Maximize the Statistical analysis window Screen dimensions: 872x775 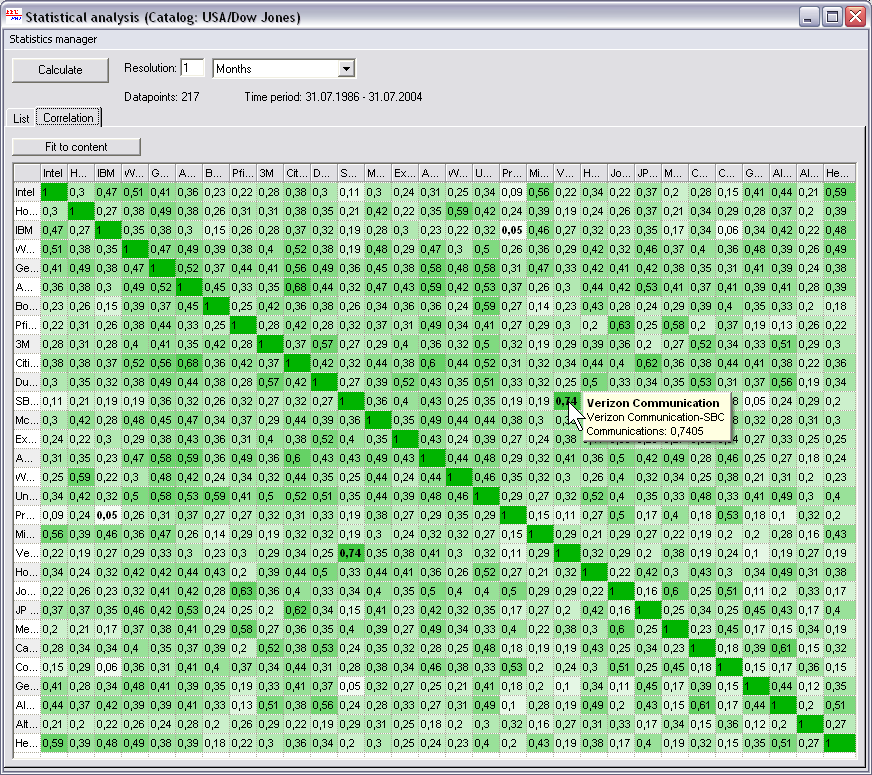tap(831, 17)
